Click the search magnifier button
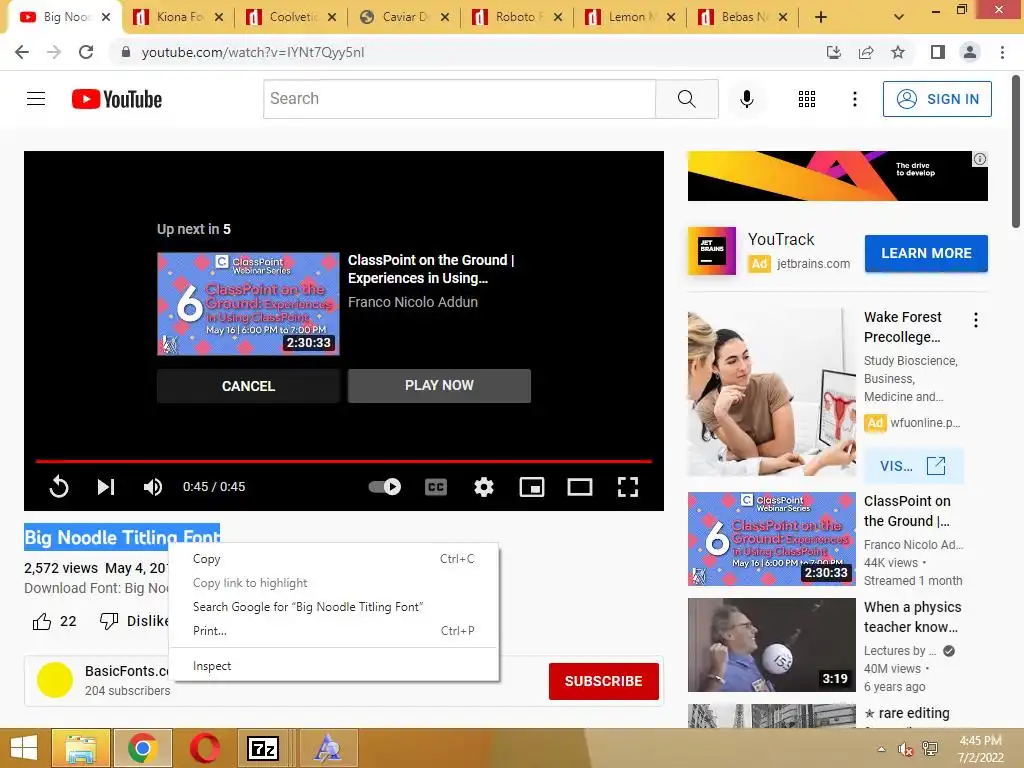 686,99
